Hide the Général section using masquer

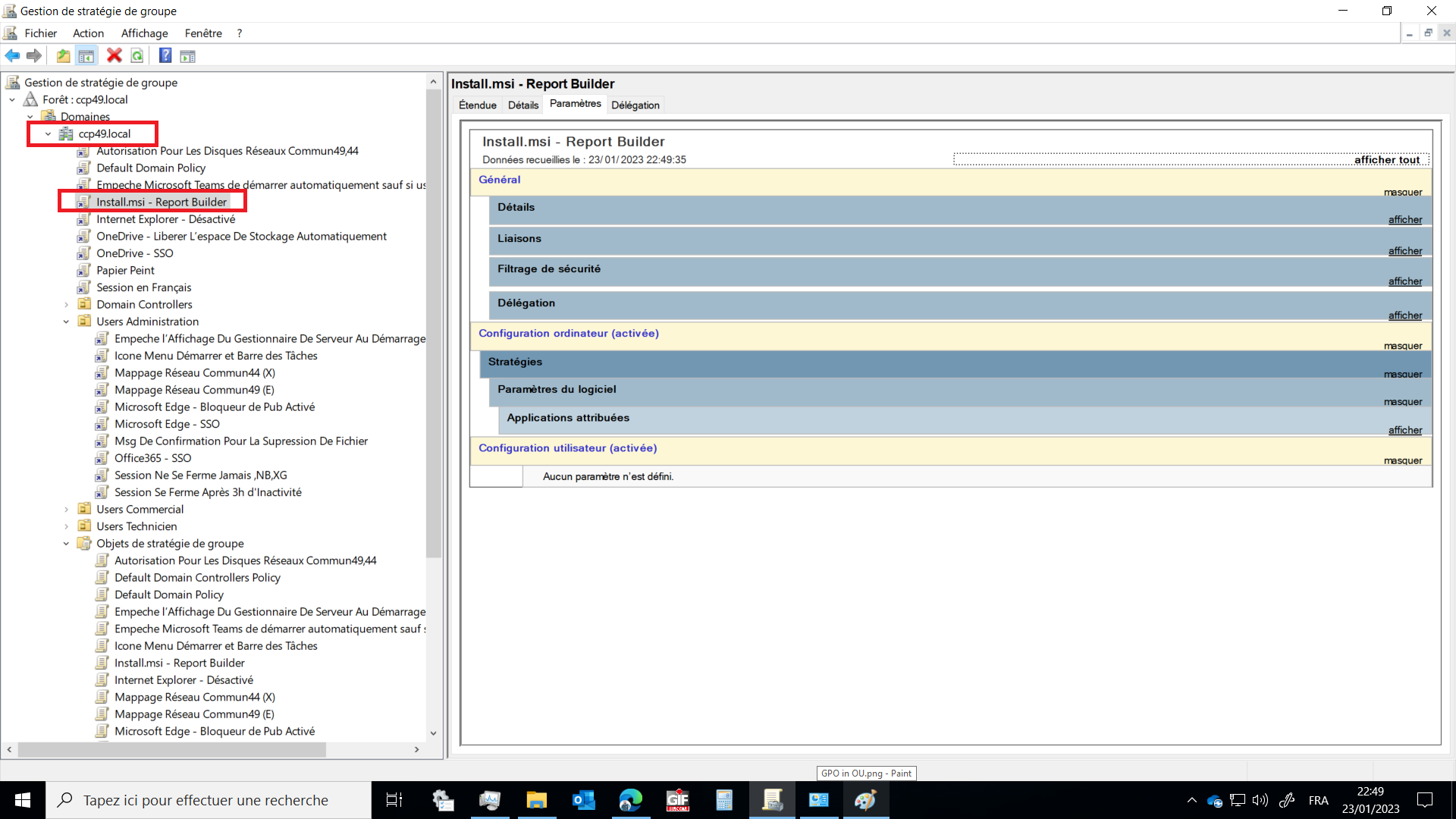1402,193
